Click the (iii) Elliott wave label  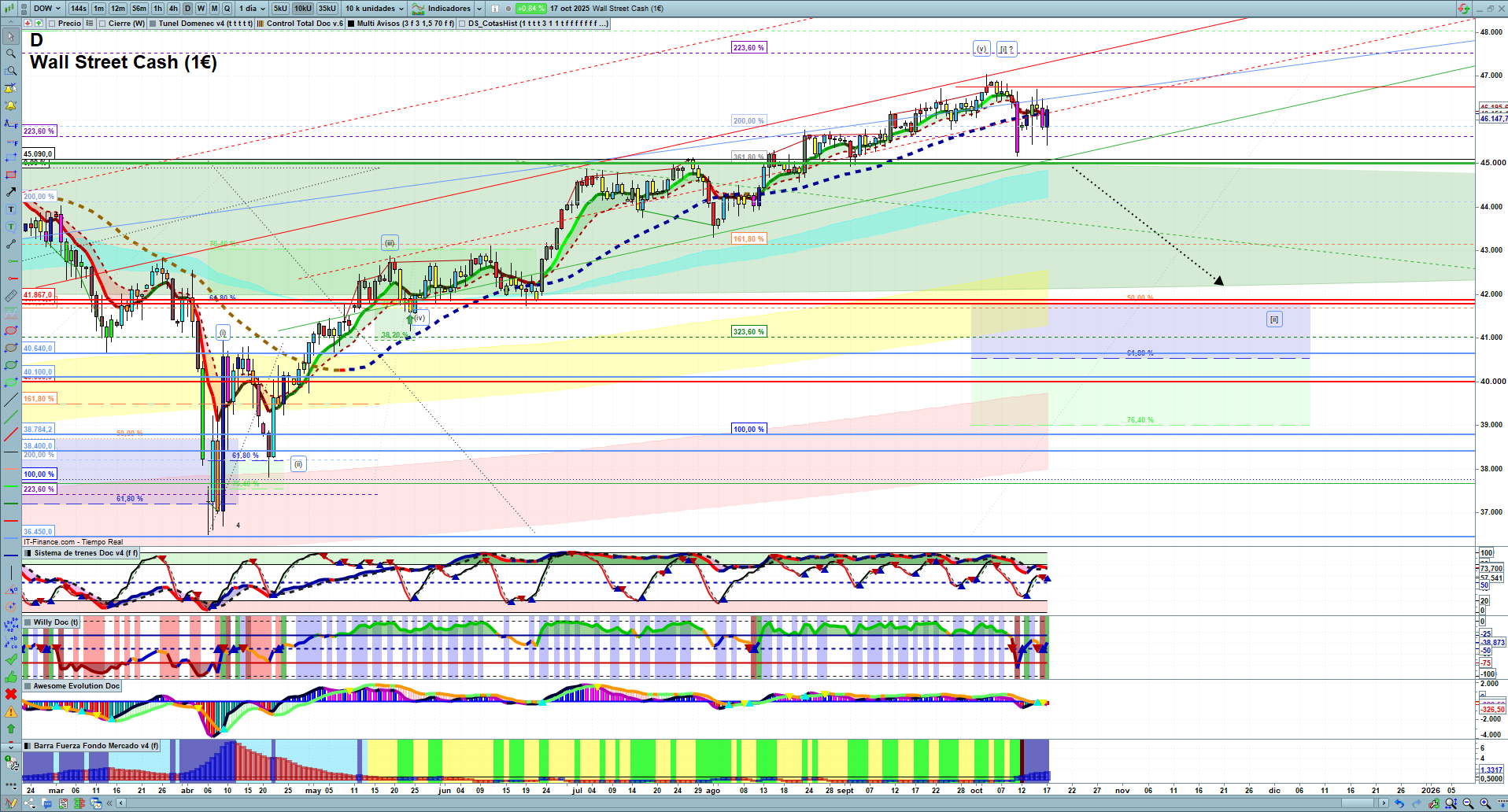click(x=390, y=243)
